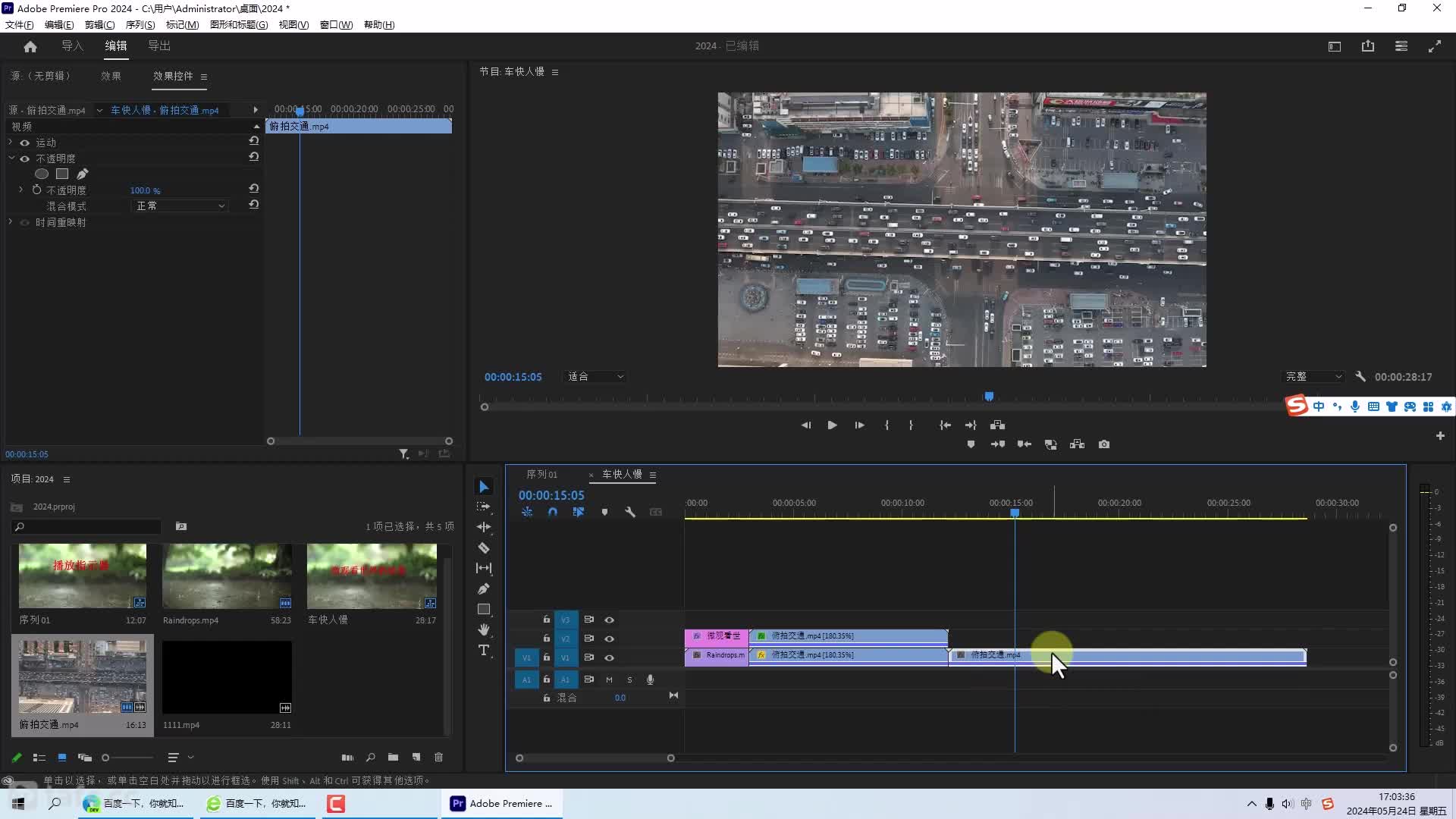The width and height of the screenshot is (1456, 819).
Task: Step forward one frame
Action: tap(859, 425)
